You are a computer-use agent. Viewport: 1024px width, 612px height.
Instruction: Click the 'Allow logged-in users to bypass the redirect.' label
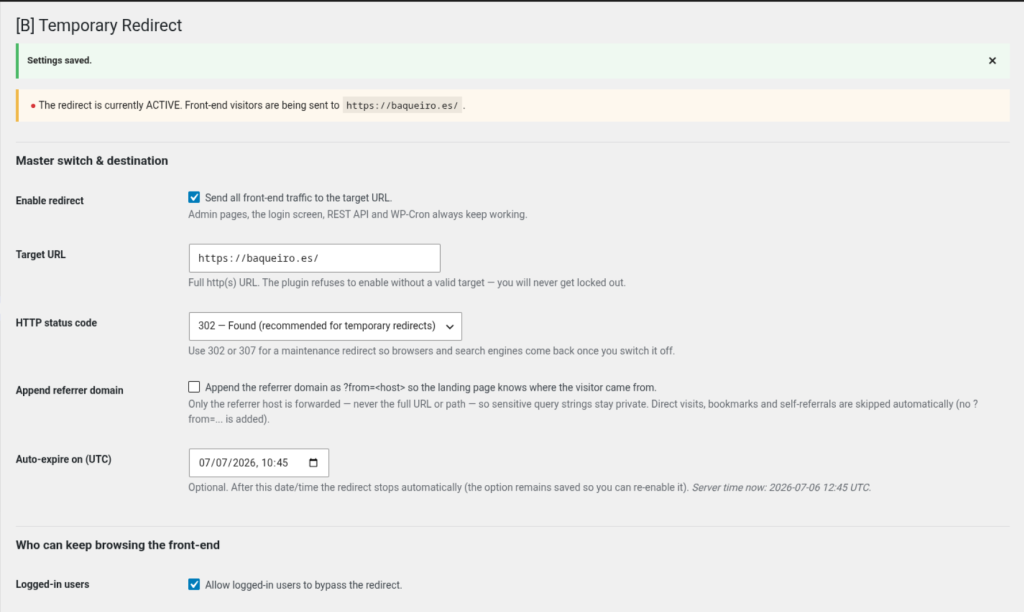pos(304,585)
